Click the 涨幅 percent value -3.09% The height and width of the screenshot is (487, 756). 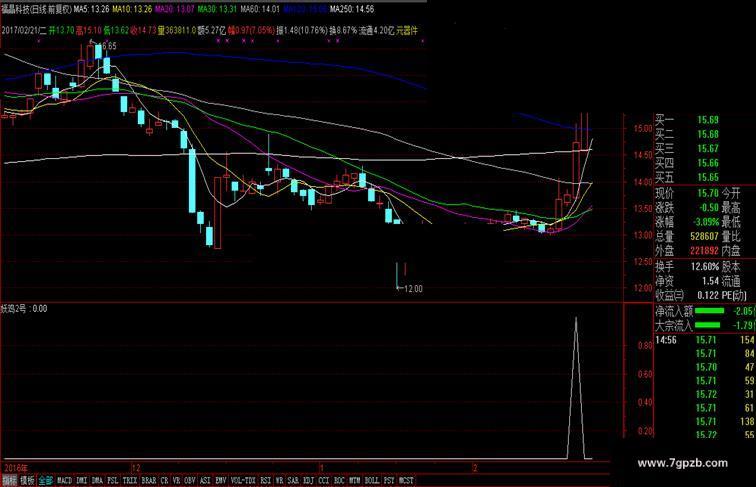coord(706,222)
